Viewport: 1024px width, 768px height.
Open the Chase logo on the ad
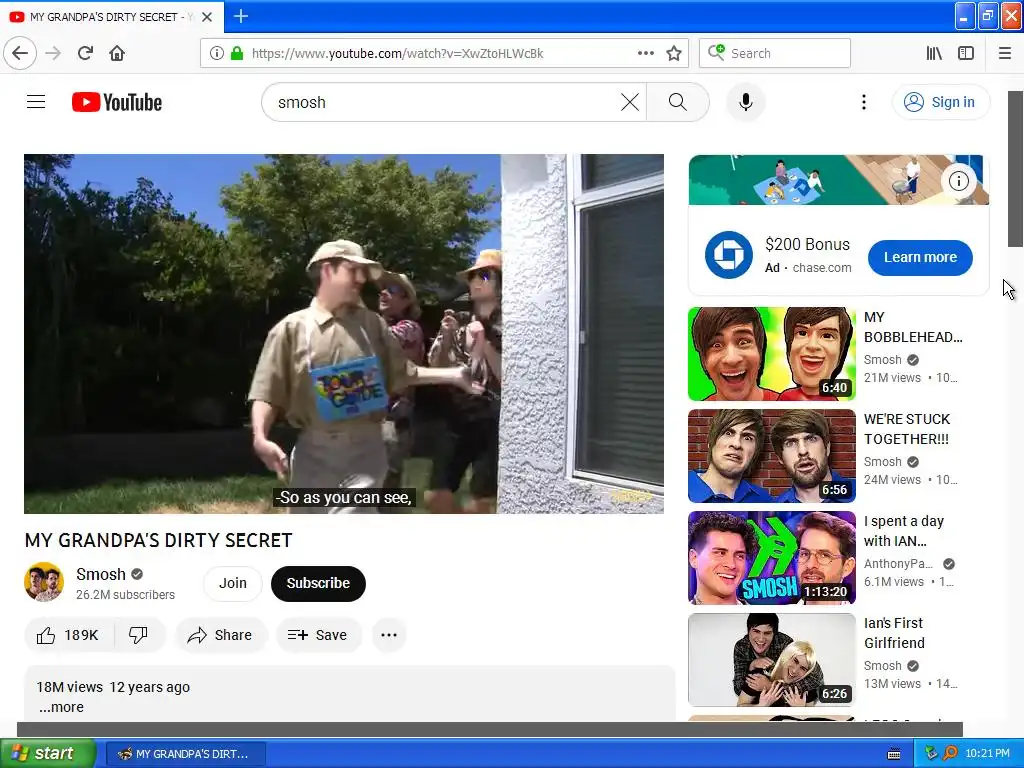728,255
